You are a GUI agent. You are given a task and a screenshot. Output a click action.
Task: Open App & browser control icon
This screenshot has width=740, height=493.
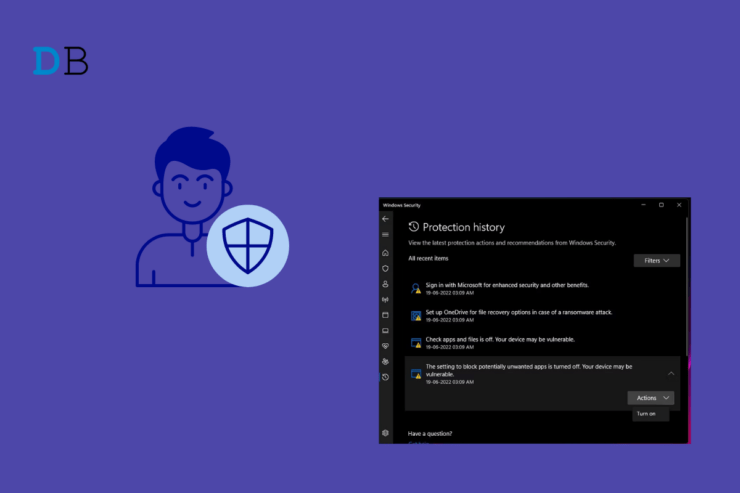coord(386,315)
